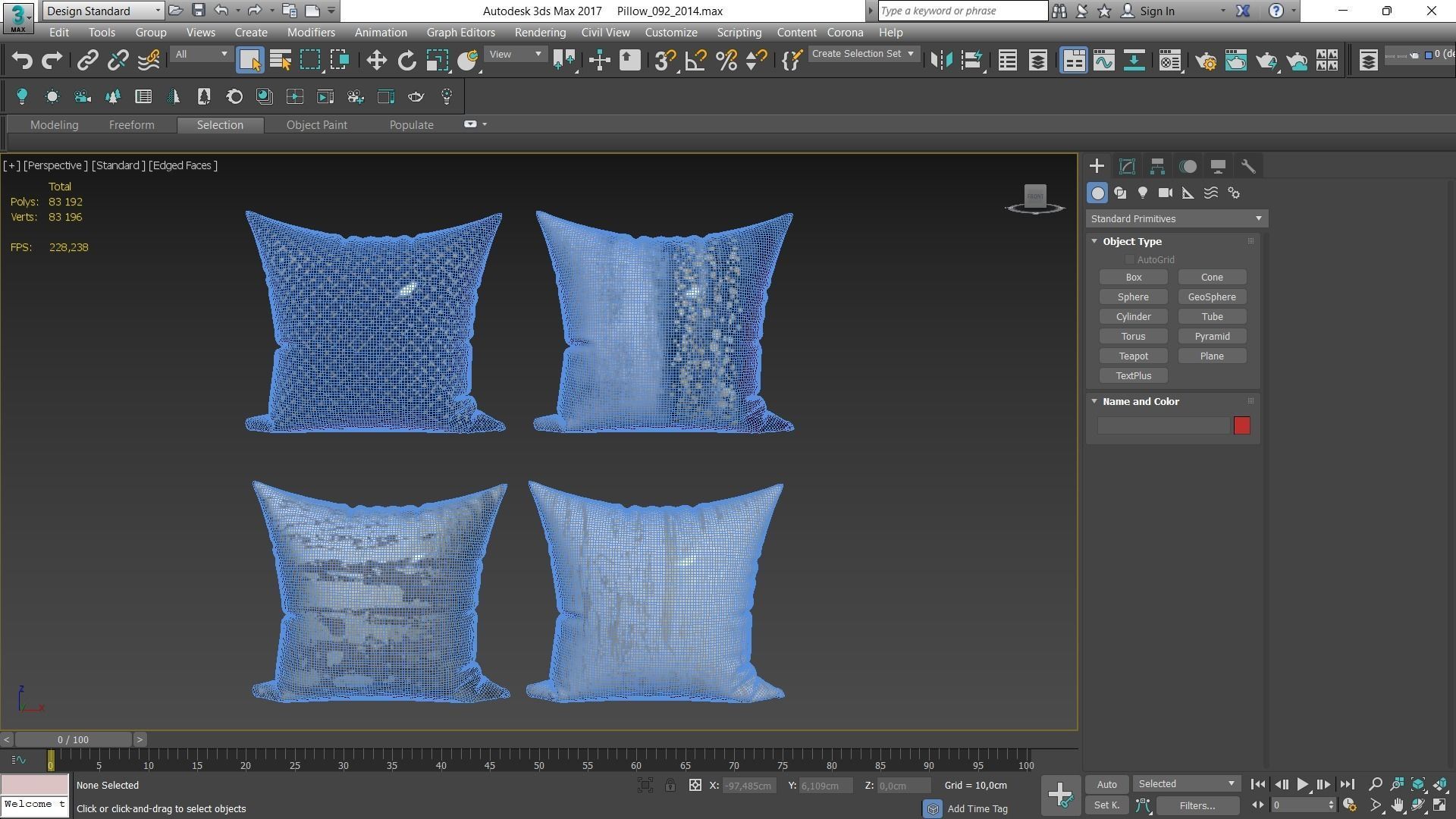Open the Create Selection Set dropdown
The height and width of the screenshot is (819, 1456).
[863, 54]
